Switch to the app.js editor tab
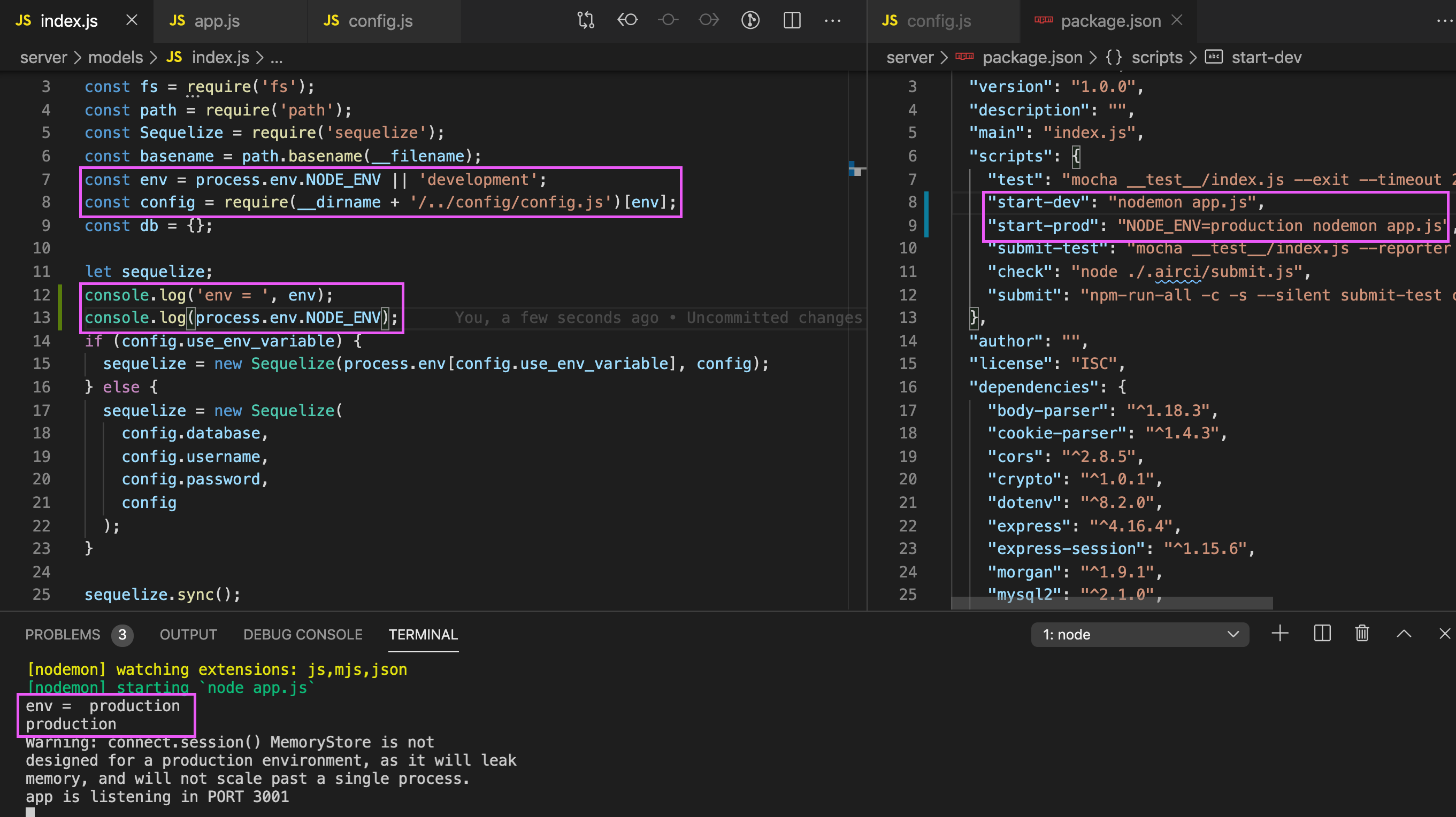 217,21
